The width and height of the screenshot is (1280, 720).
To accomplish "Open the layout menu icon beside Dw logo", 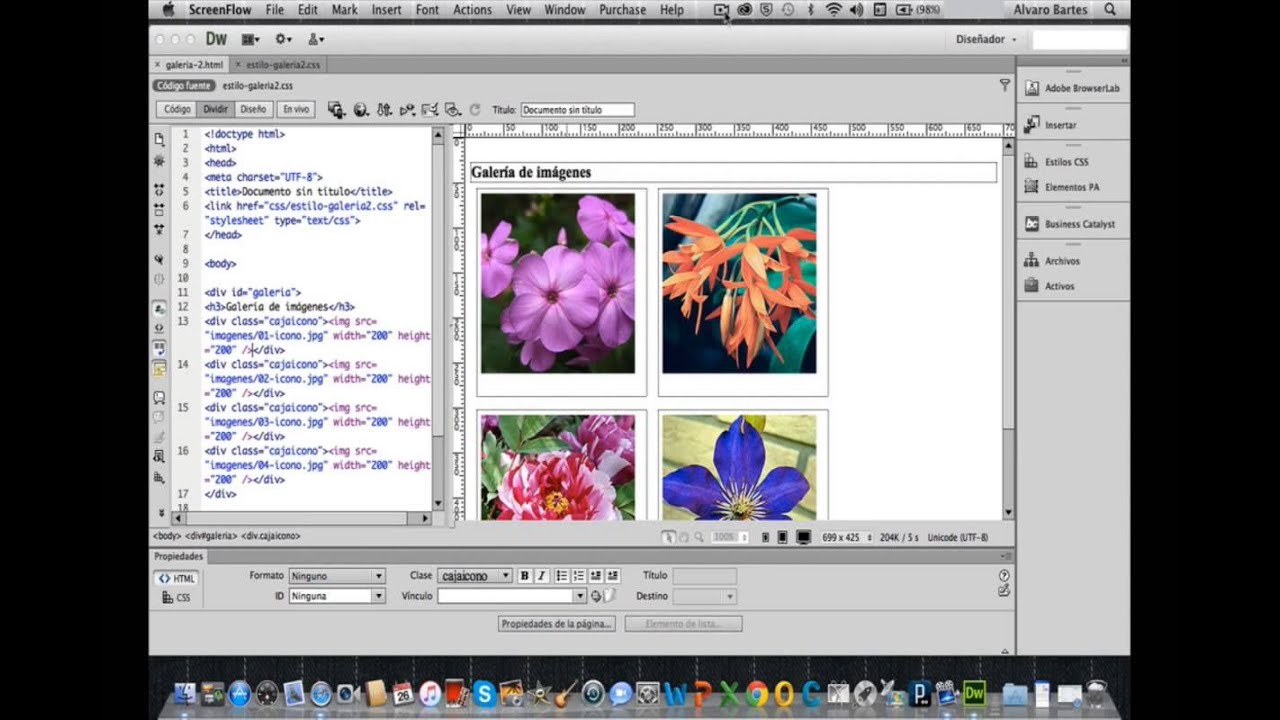I will (x=249, y=39).
